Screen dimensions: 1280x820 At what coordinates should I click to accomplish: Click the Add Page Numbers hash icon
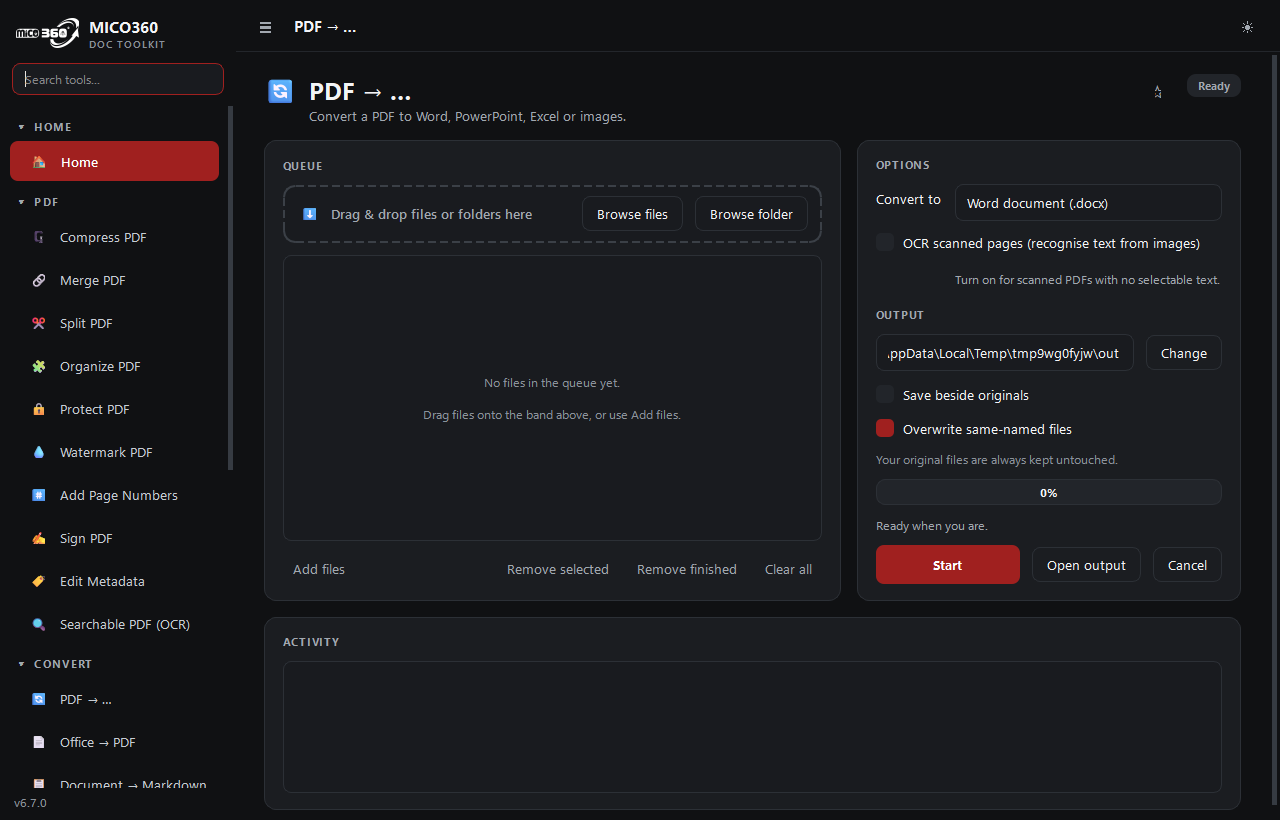point(38,495)
